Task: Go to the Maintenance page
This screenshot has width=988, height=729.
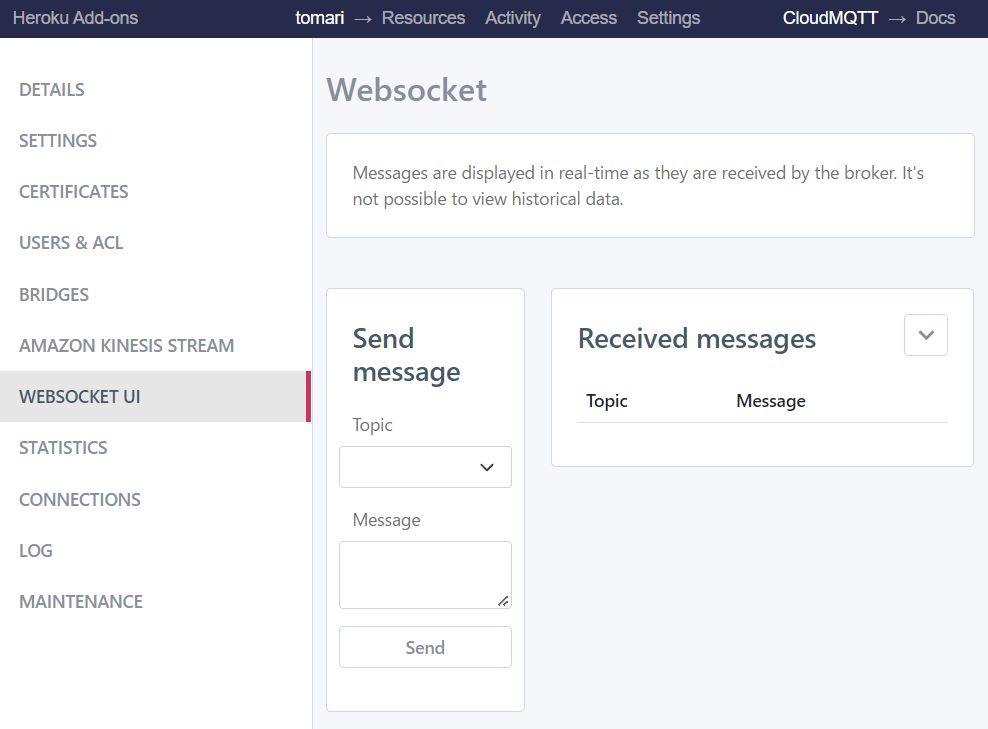Action: pos(81,602)
